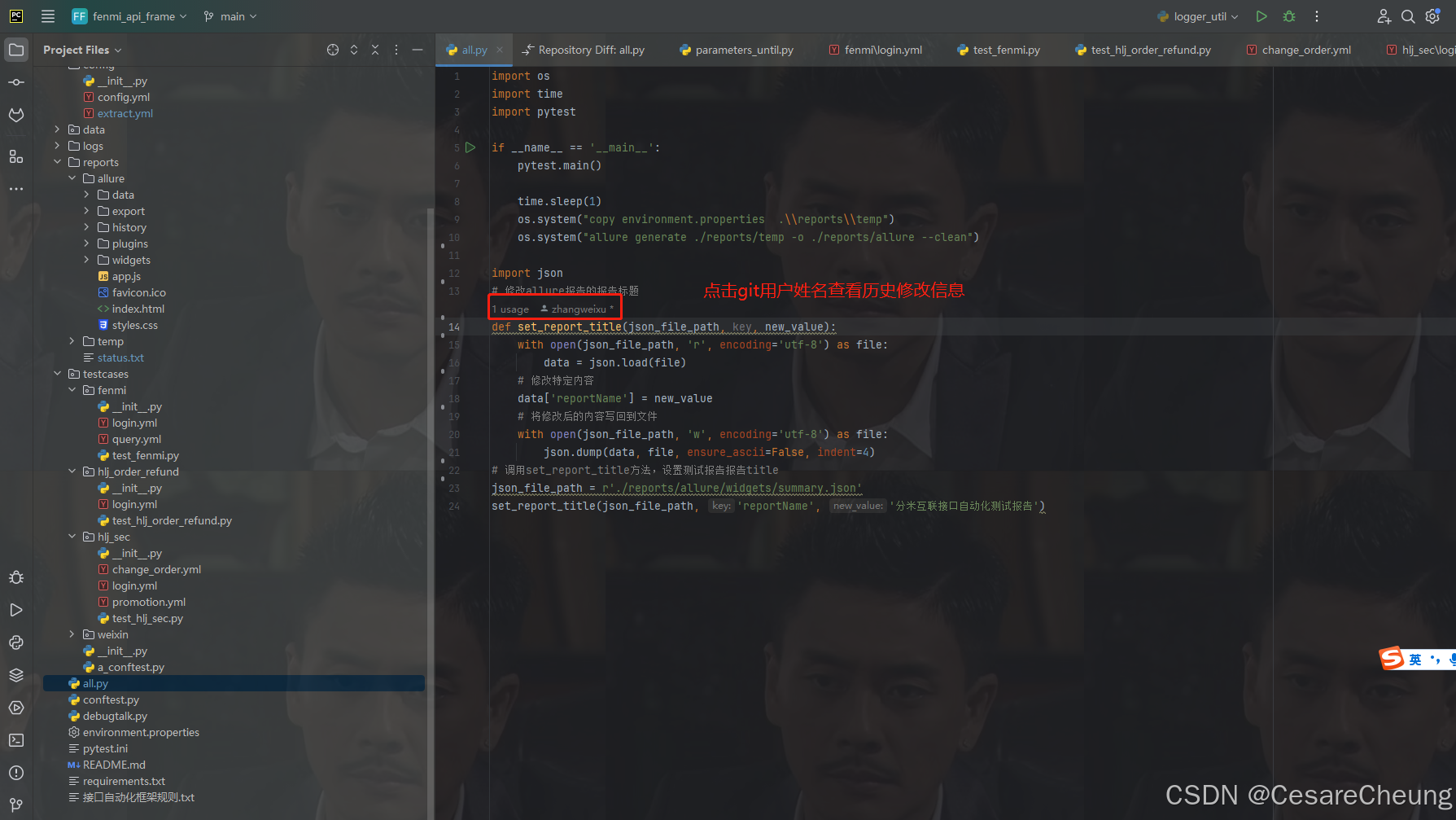Open Project panel options menu
Screen dimensions: 1456x820
(396, 50)
